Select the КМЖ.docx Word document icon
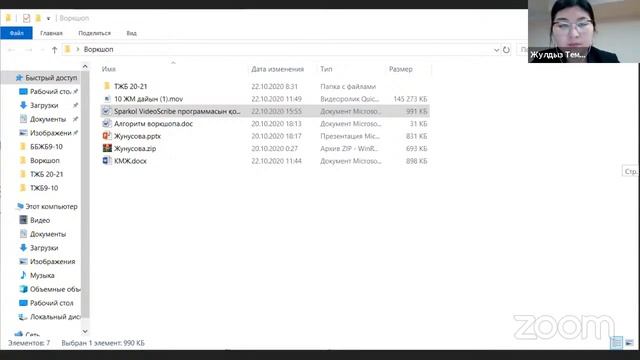 (107, 161)
